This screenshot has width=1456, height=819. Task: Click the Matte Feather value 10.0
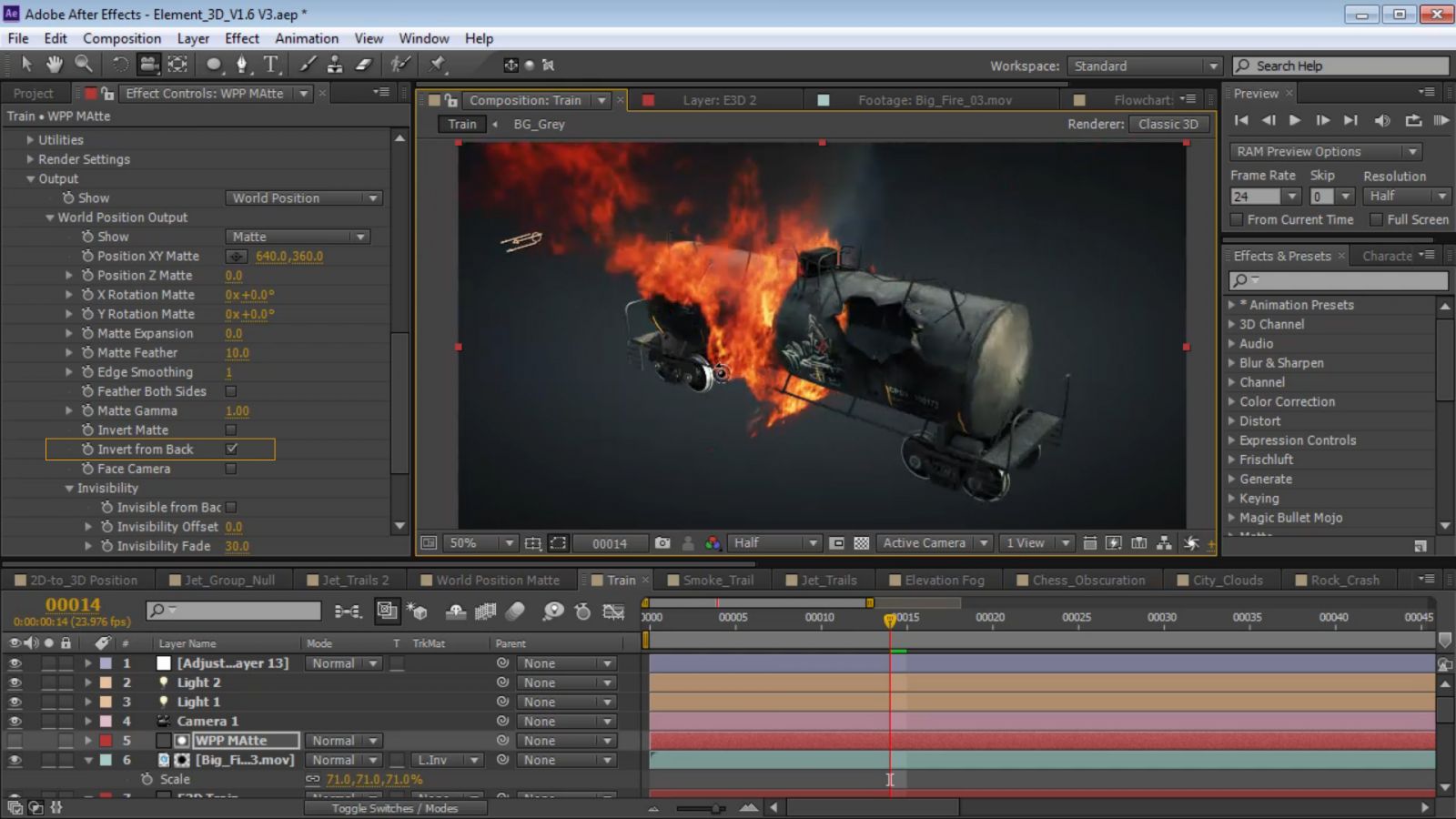click(x=237, y=353)
